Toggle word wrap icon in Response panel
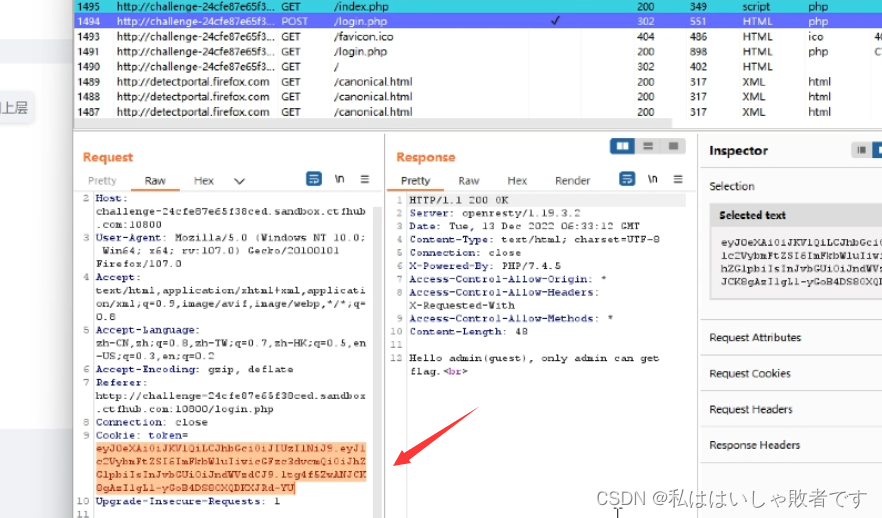This screenshot has height=518, width=882. pos(627,179)
